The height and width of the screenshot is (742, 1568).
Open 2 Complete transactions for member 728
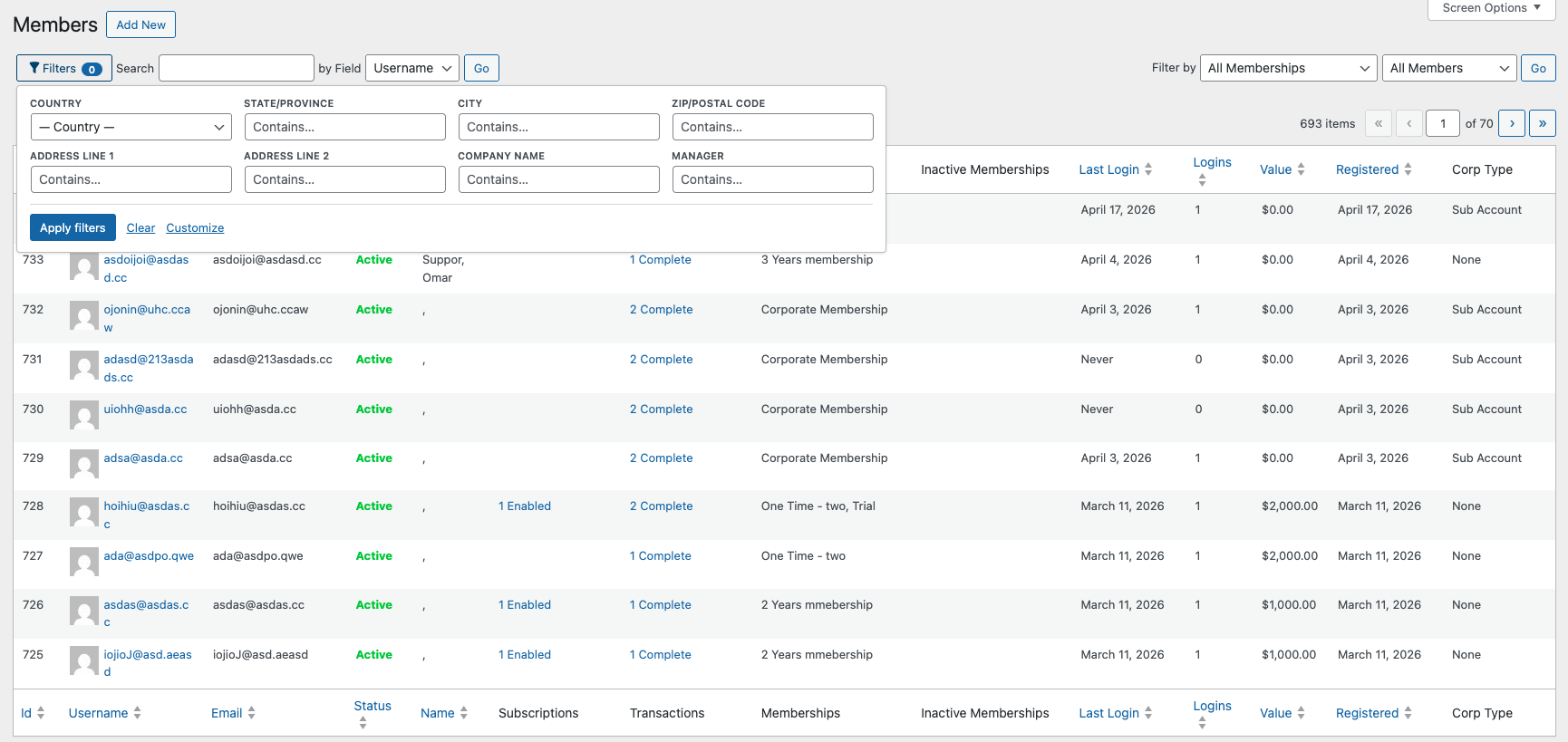pos(662,506)
